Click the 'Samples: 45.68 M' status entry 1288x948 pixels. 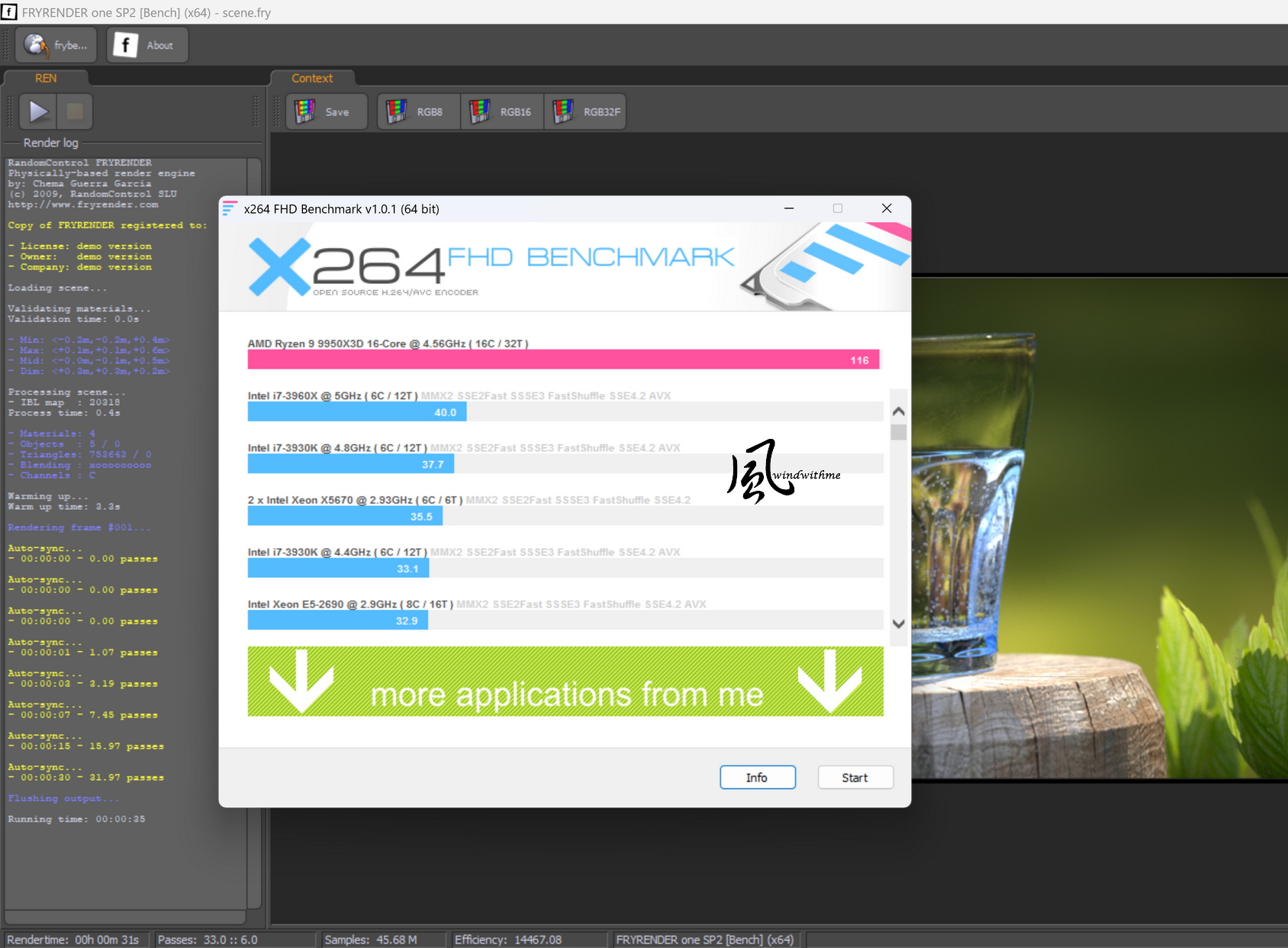coord(371,940)
